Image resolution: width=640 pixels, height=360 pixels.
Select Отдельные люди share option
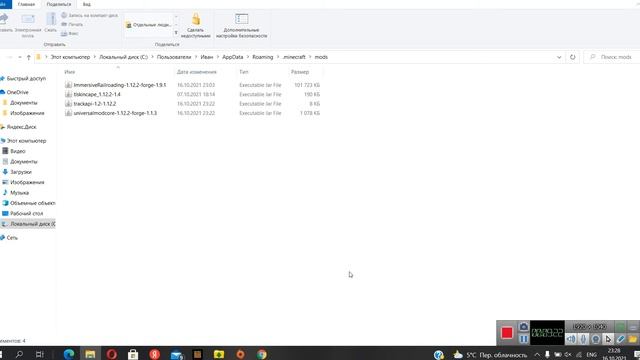click(149, 25)
